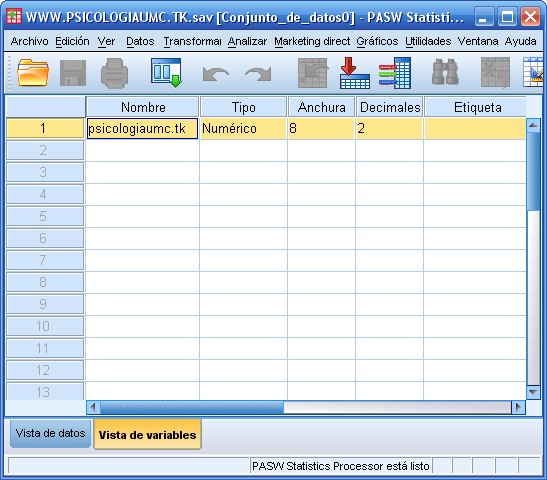This screenshot has height=480, width=547.
Task: Select row header 10
Action: (45, 326)
